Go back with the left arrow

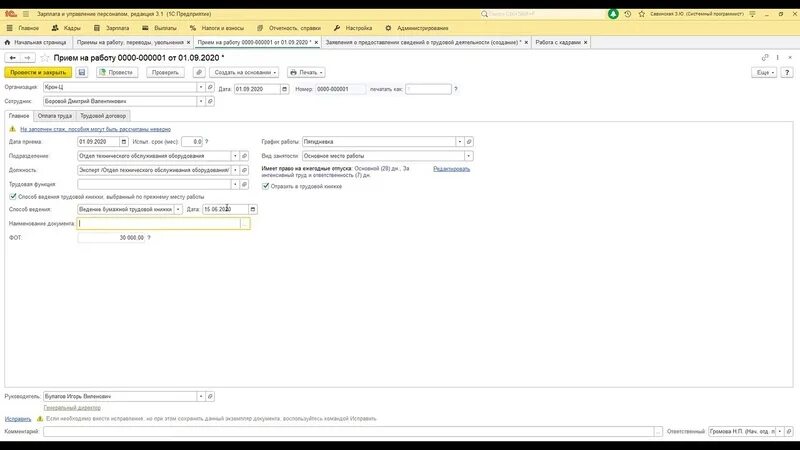click(13, 58)
